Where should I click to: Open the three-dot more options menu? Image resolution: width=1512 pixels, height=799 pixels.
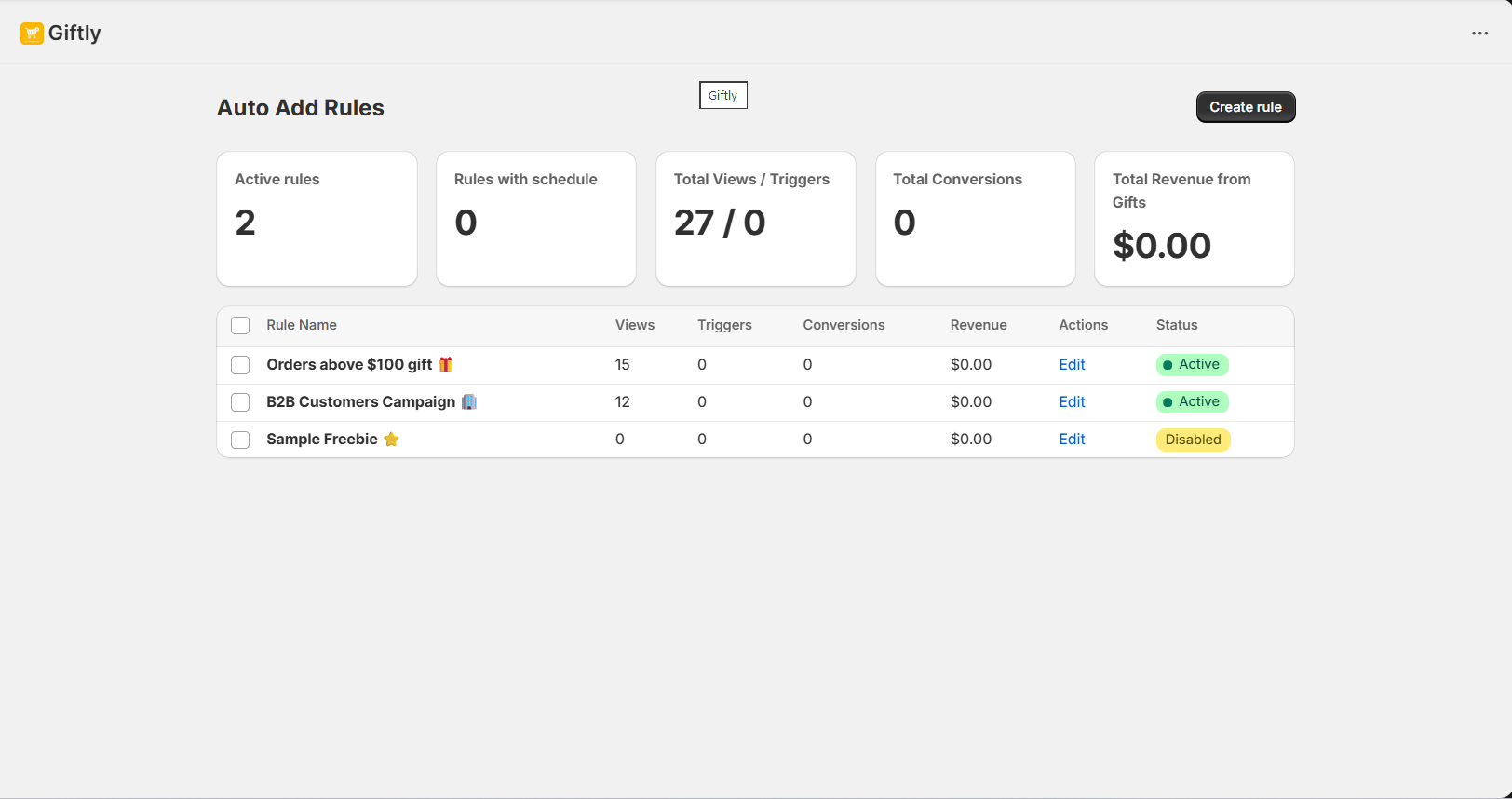(1479, 34)
